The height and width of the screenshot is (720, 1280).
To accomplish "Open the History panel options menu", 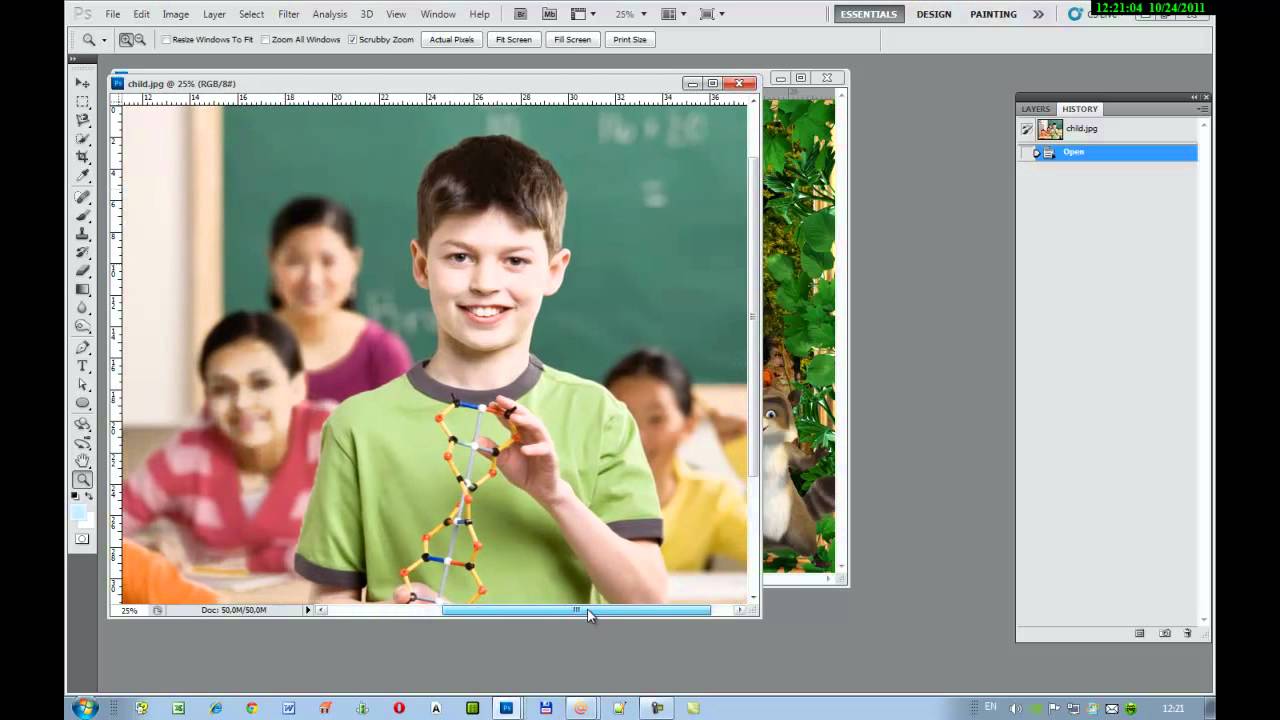I will coord(1203,108).
